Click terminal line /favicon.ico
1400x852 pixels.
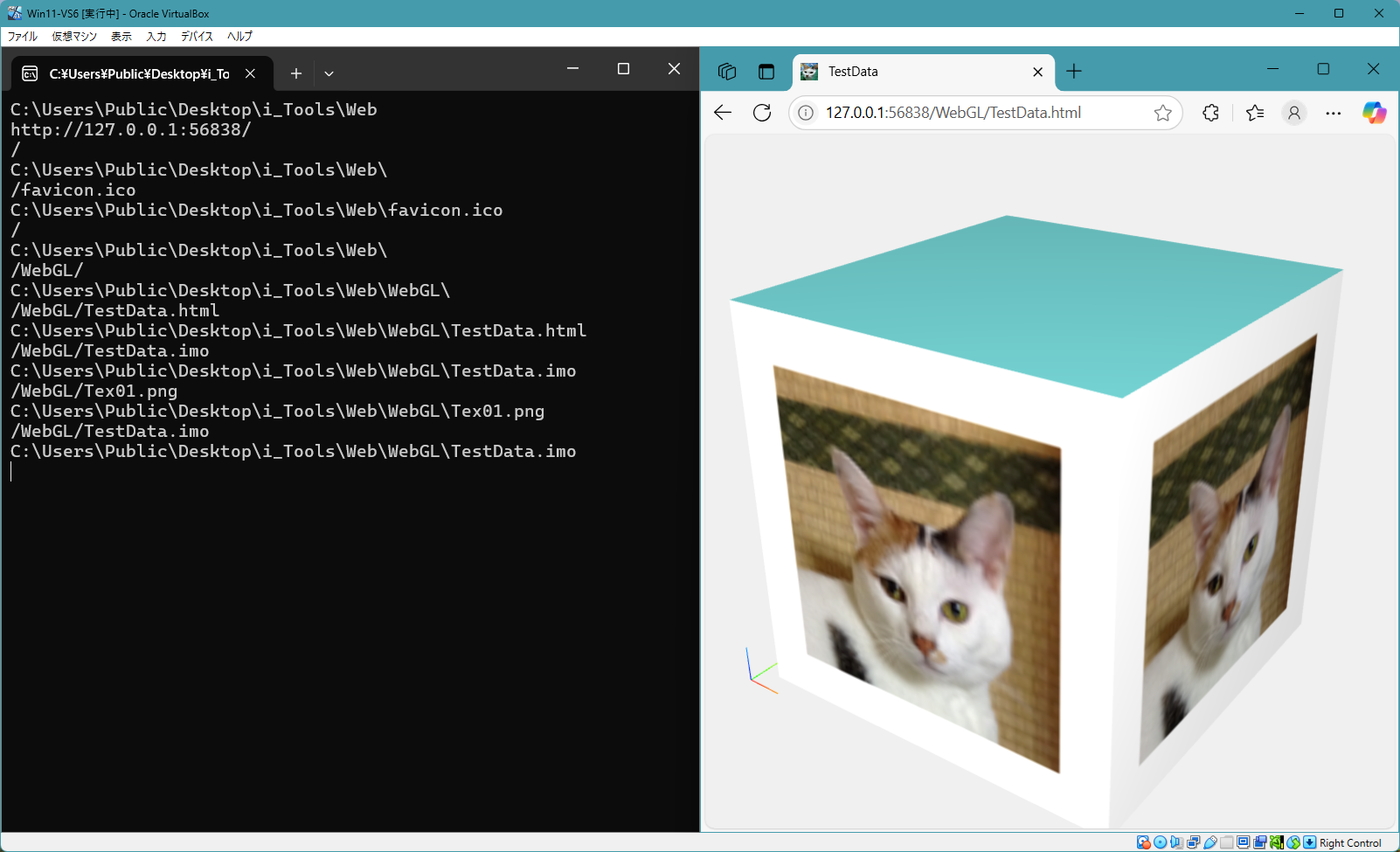(73, 190)
